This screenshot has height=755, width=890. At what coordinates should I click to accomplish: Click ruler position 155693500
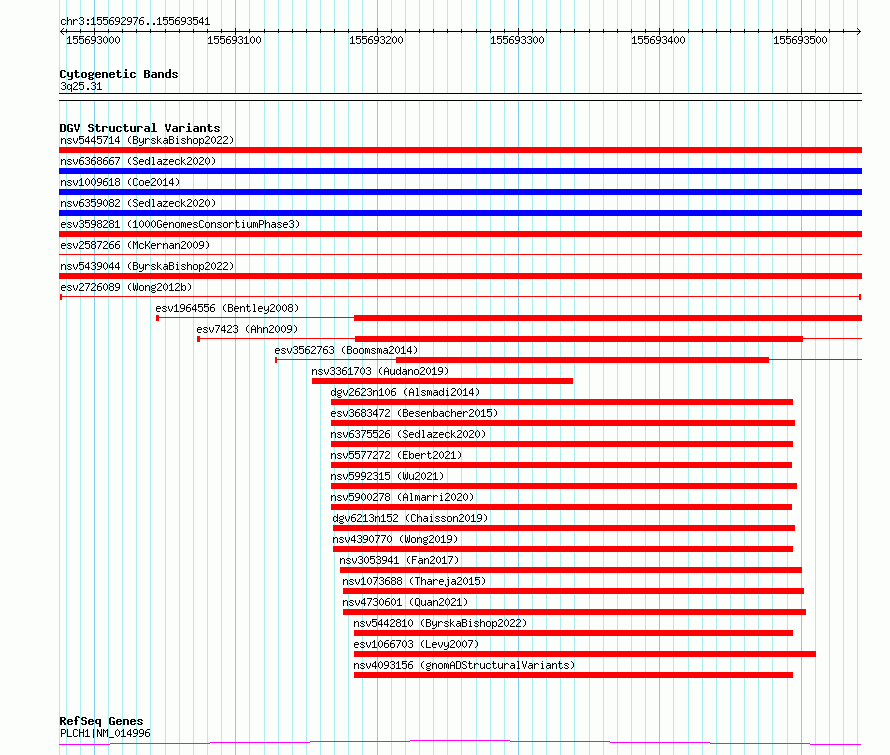pos(800,40)
